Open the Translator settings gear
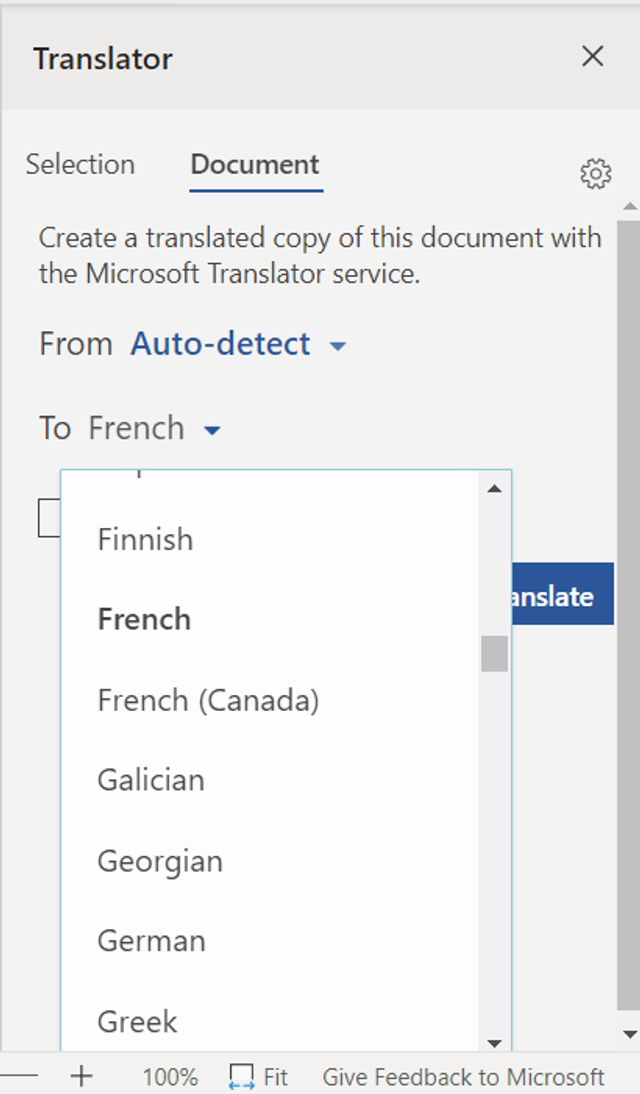The image size is (640, 1094). (x=596, y=173)
